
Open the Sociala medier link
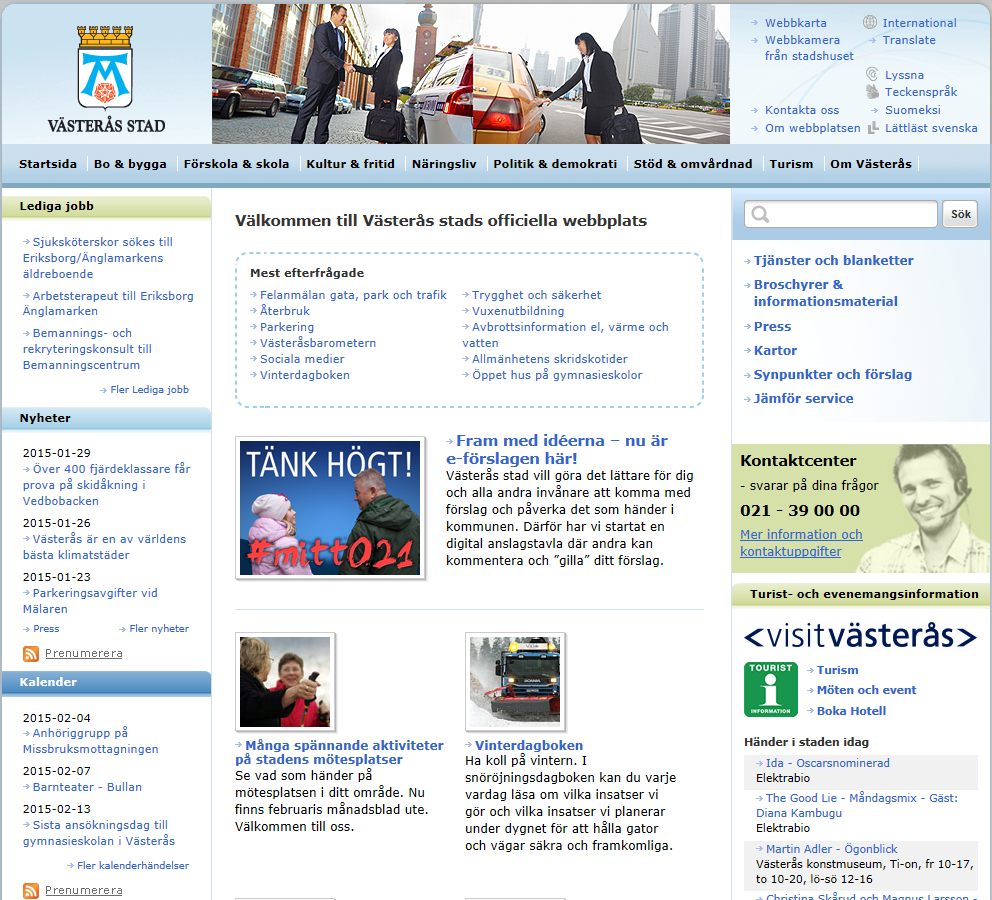[x=302, y=359]
